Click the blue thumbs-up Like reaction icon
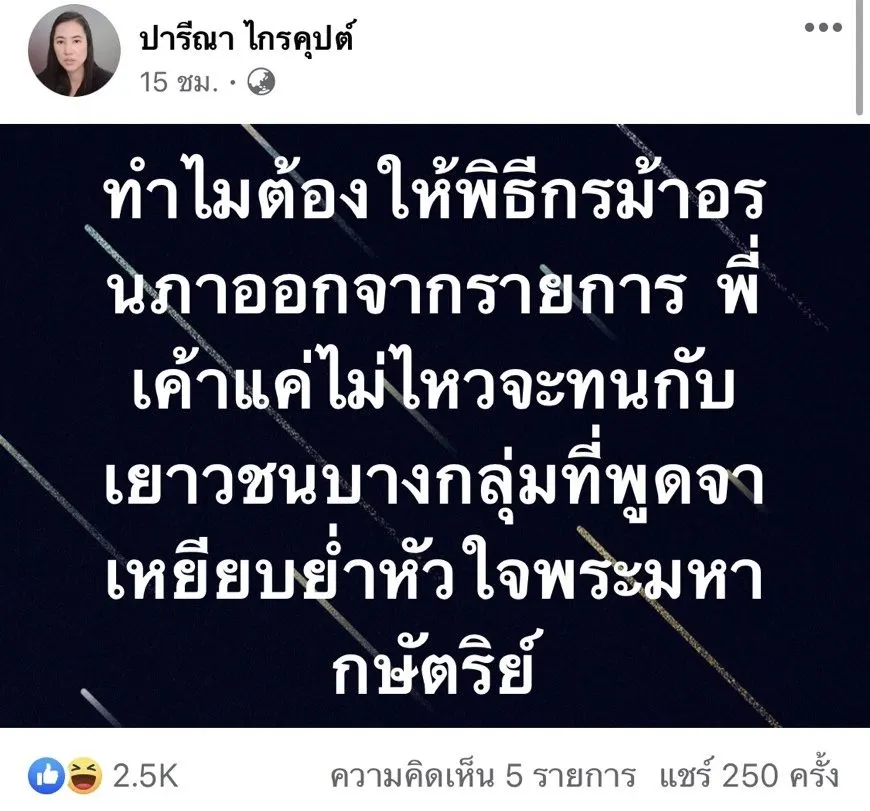The width and height of the screenshot is (870, 811). click(x=46, y=774)
